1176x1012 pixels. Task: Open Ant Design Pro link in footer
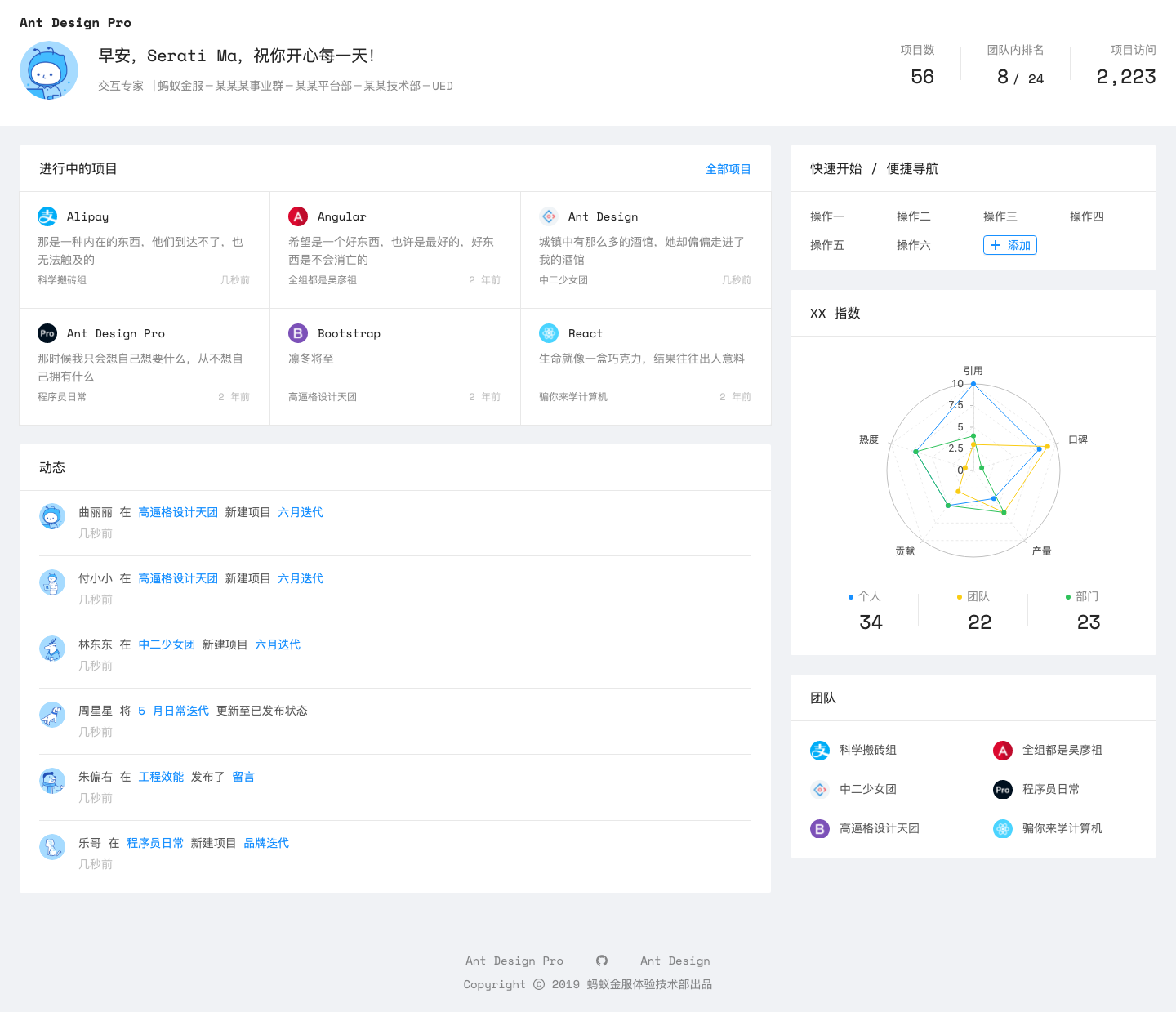click(x=514, y=961)
